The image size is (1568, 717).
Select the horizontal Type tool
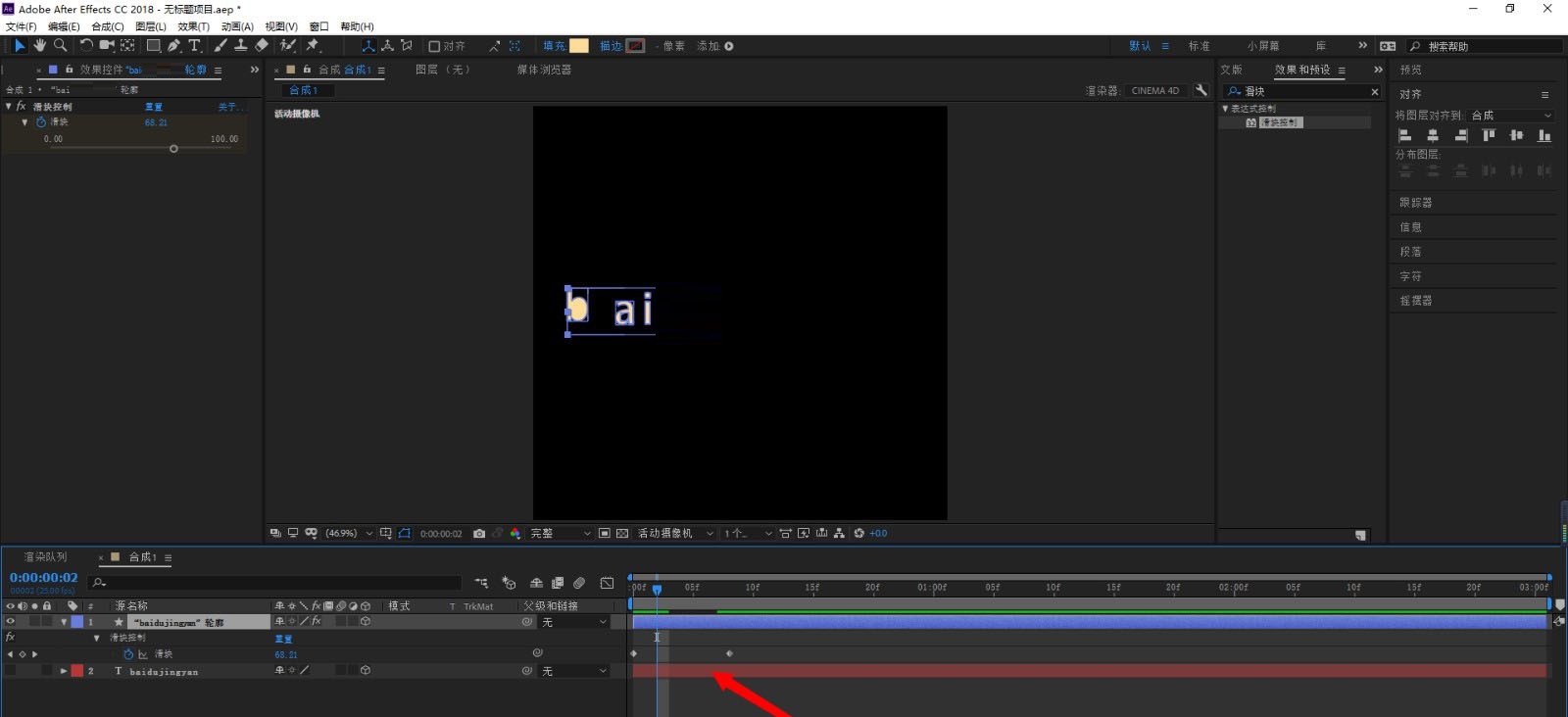(x=194, y=46)
